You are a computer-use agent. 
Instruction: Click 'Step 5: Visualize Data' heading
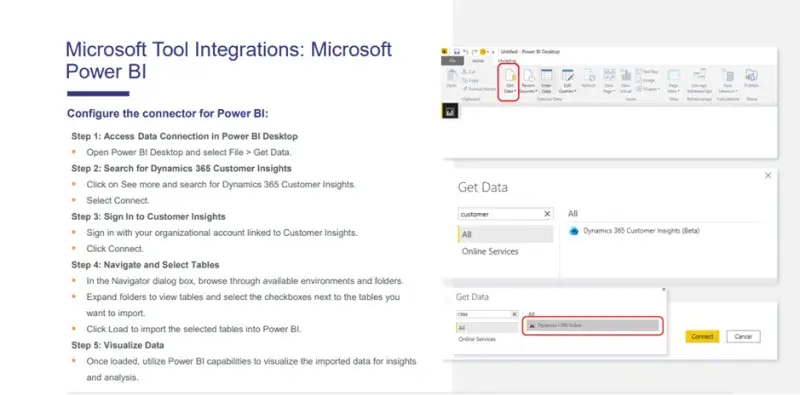point(118,345)
